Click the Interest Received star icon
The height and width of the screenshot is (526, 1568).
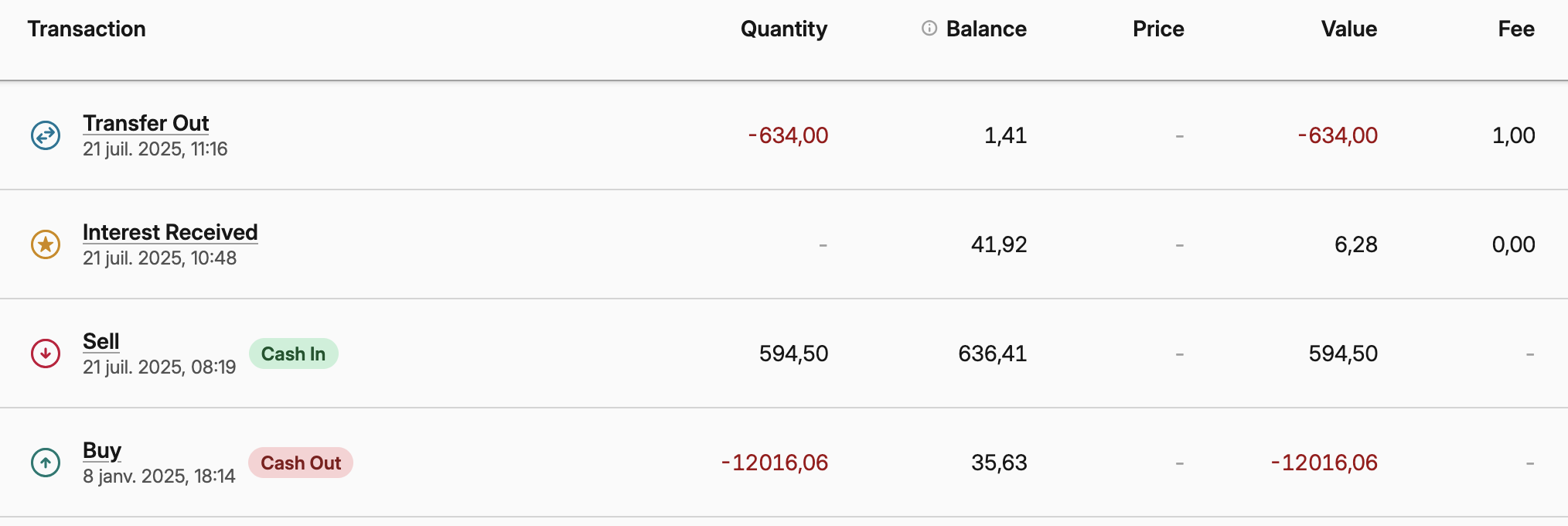[46, 244]
